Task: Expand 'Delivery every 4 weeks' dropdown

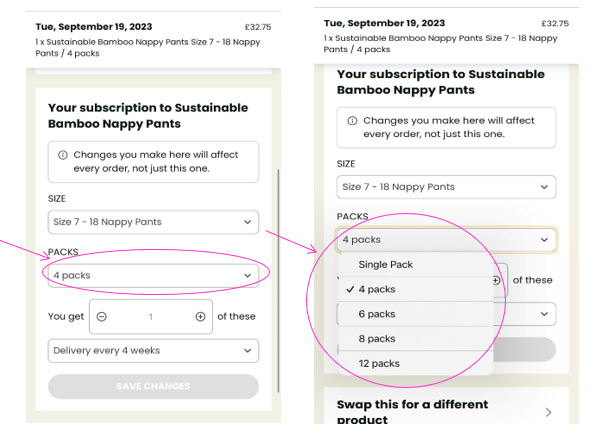Action: [153, 350]
